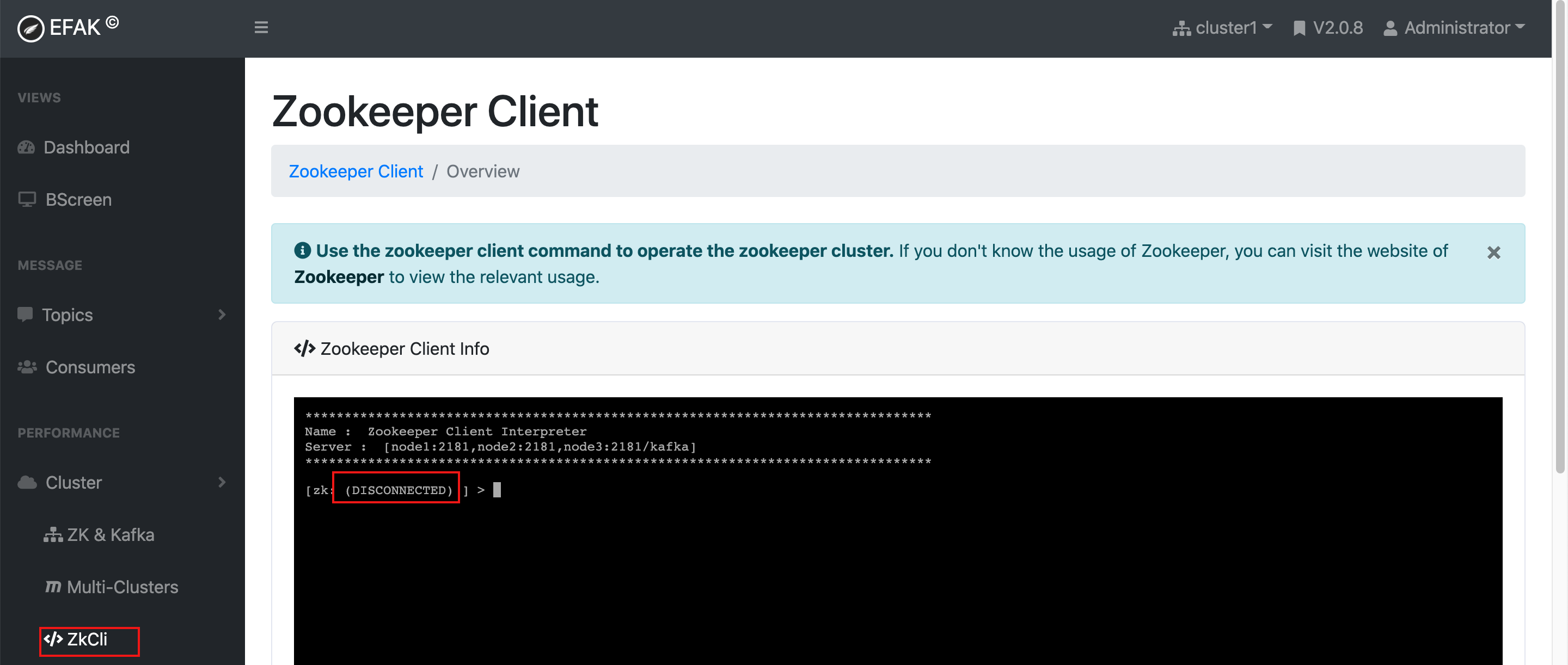Click the Consumers group icon
Screen dimensions: 1568x665
(x=27, y=367)
